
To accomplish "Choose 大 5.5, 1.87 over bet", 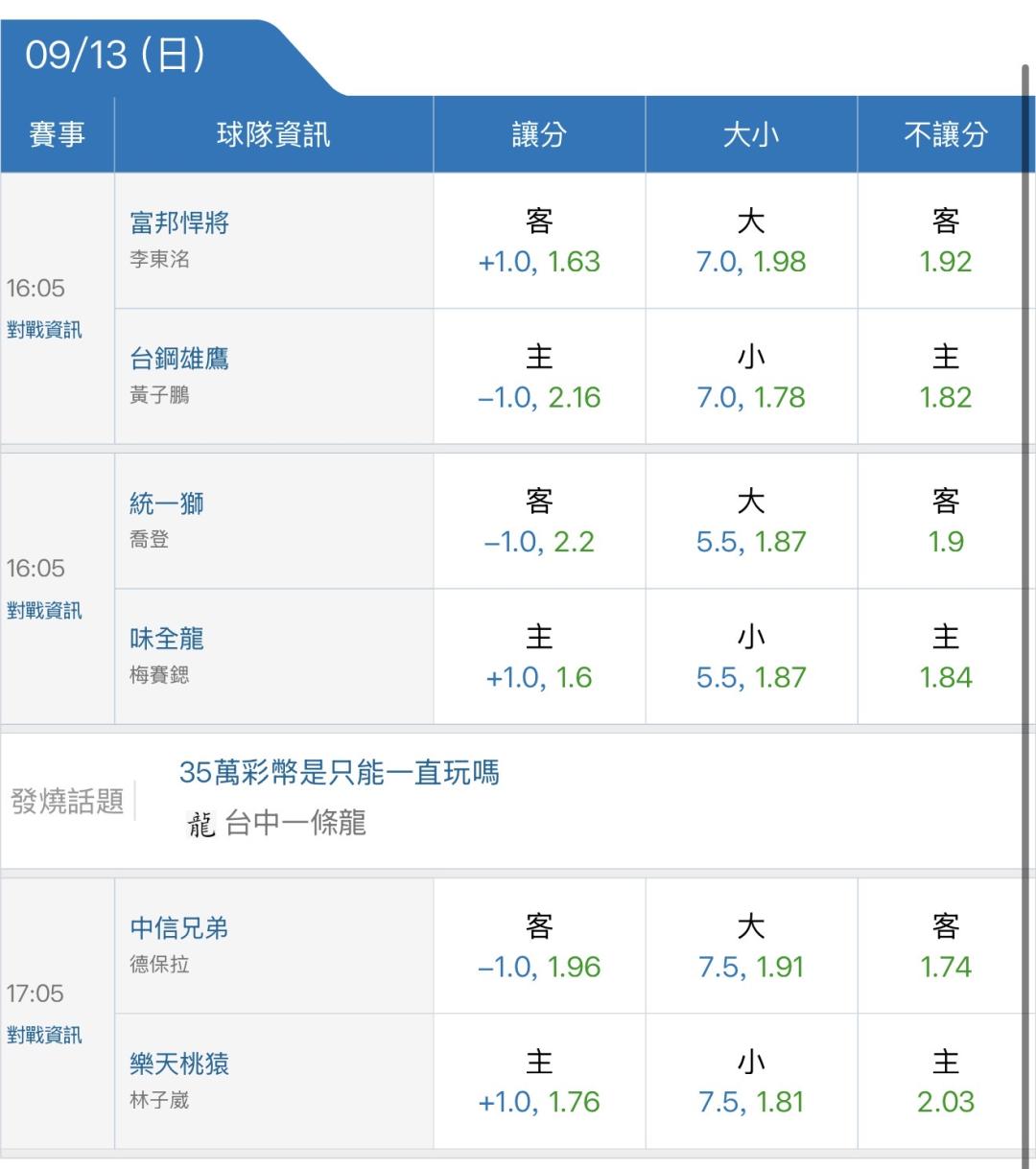I will (x=751, y=521).
